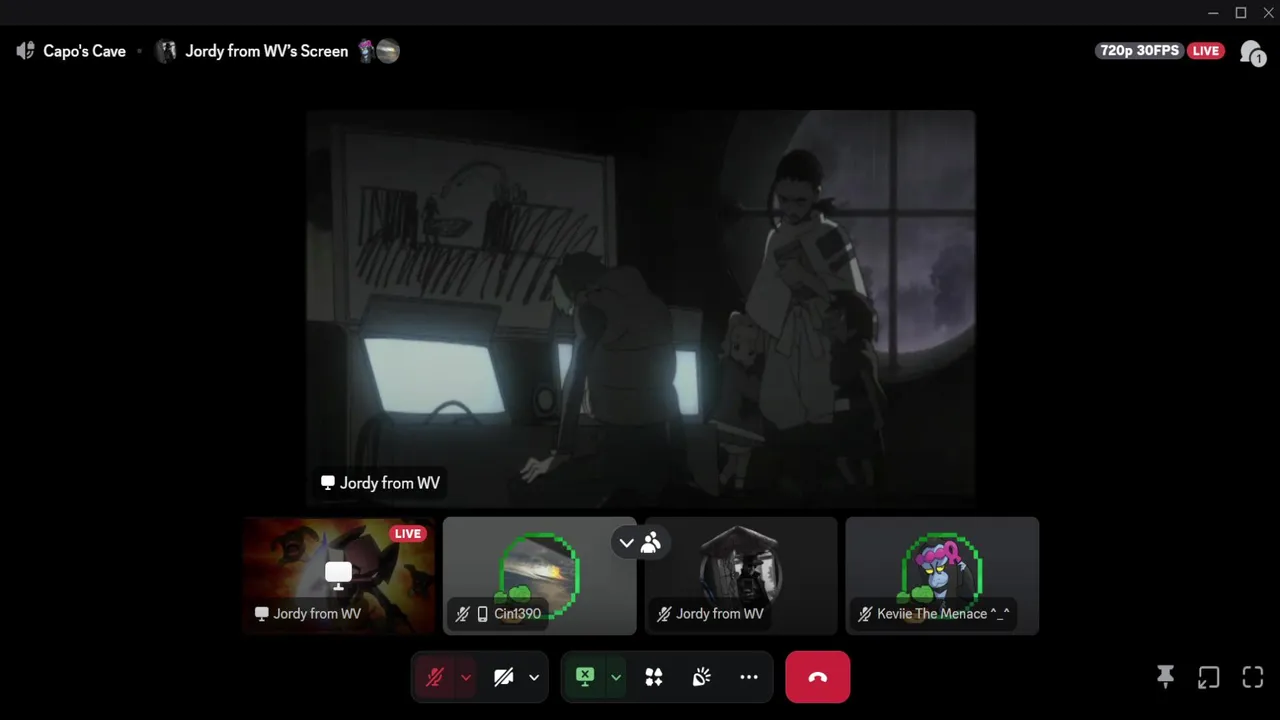The height and width of the screenshot is (720, 1280).
Task: Select Jordy from WV avatar tile
Action: click(x=741, y=576)
